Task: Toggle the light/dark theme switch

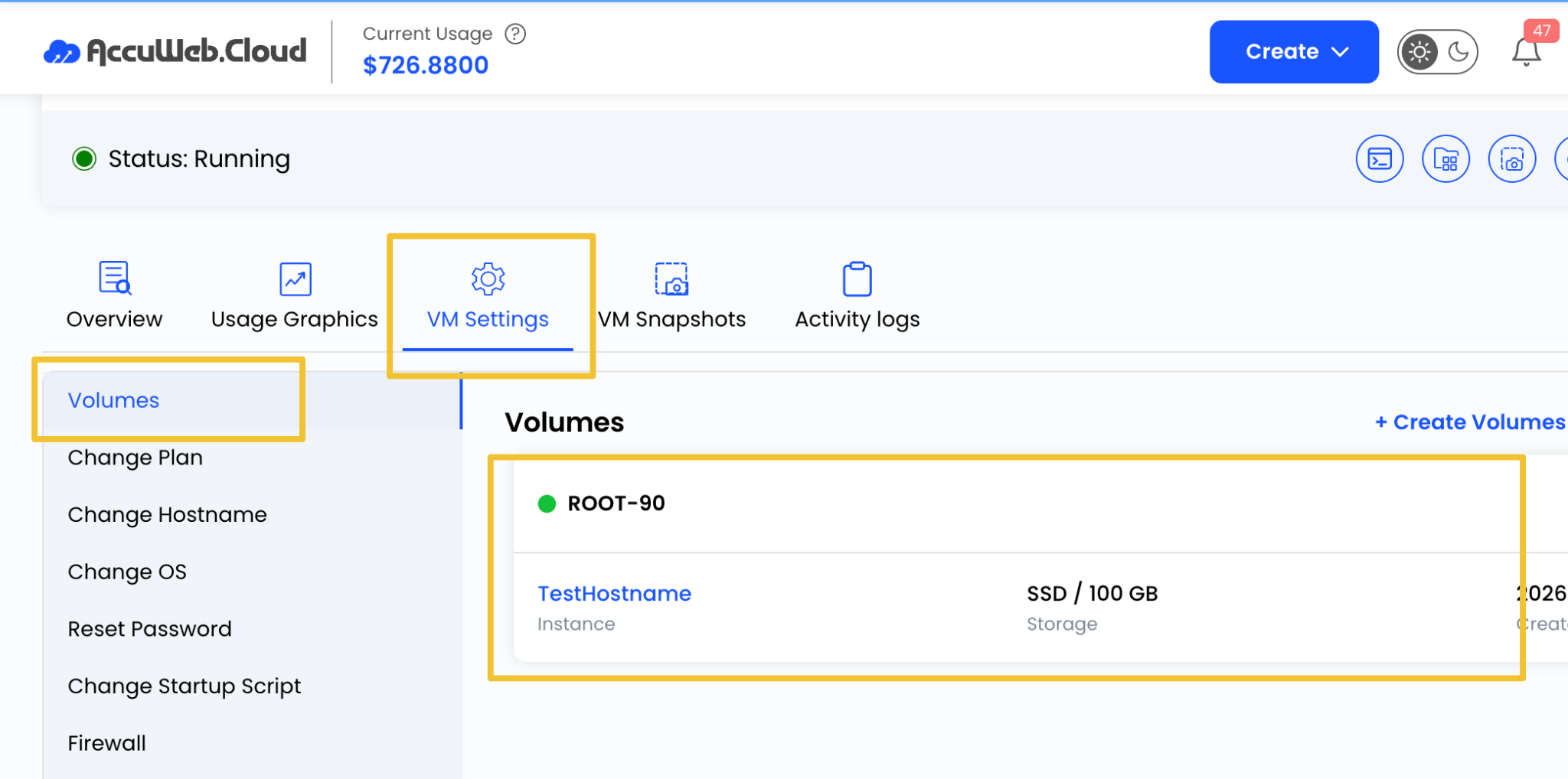Action: coord(1437,52)
